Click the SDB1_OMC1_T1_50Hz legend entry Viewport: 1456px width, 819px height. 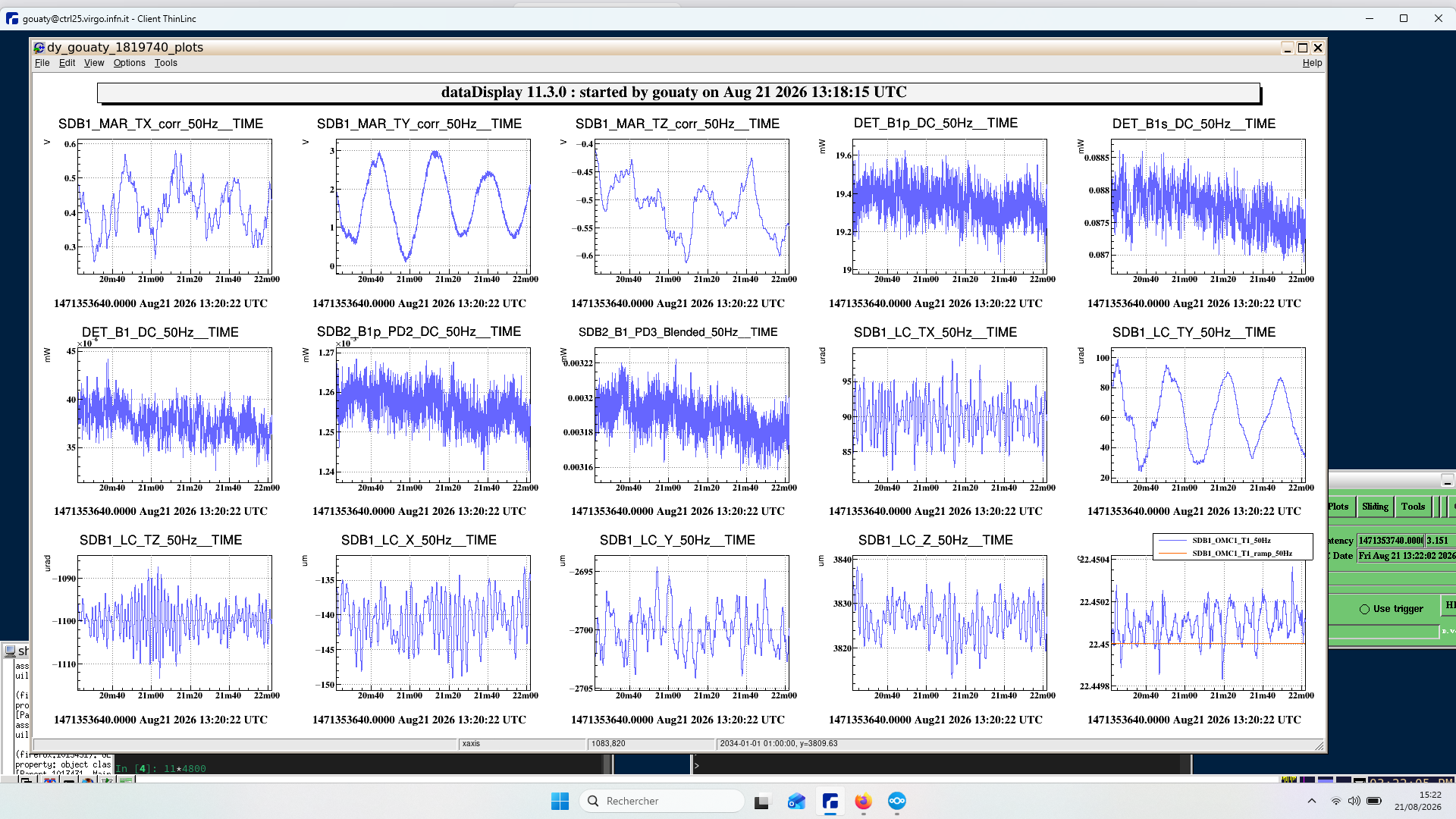click(1231, 541)
